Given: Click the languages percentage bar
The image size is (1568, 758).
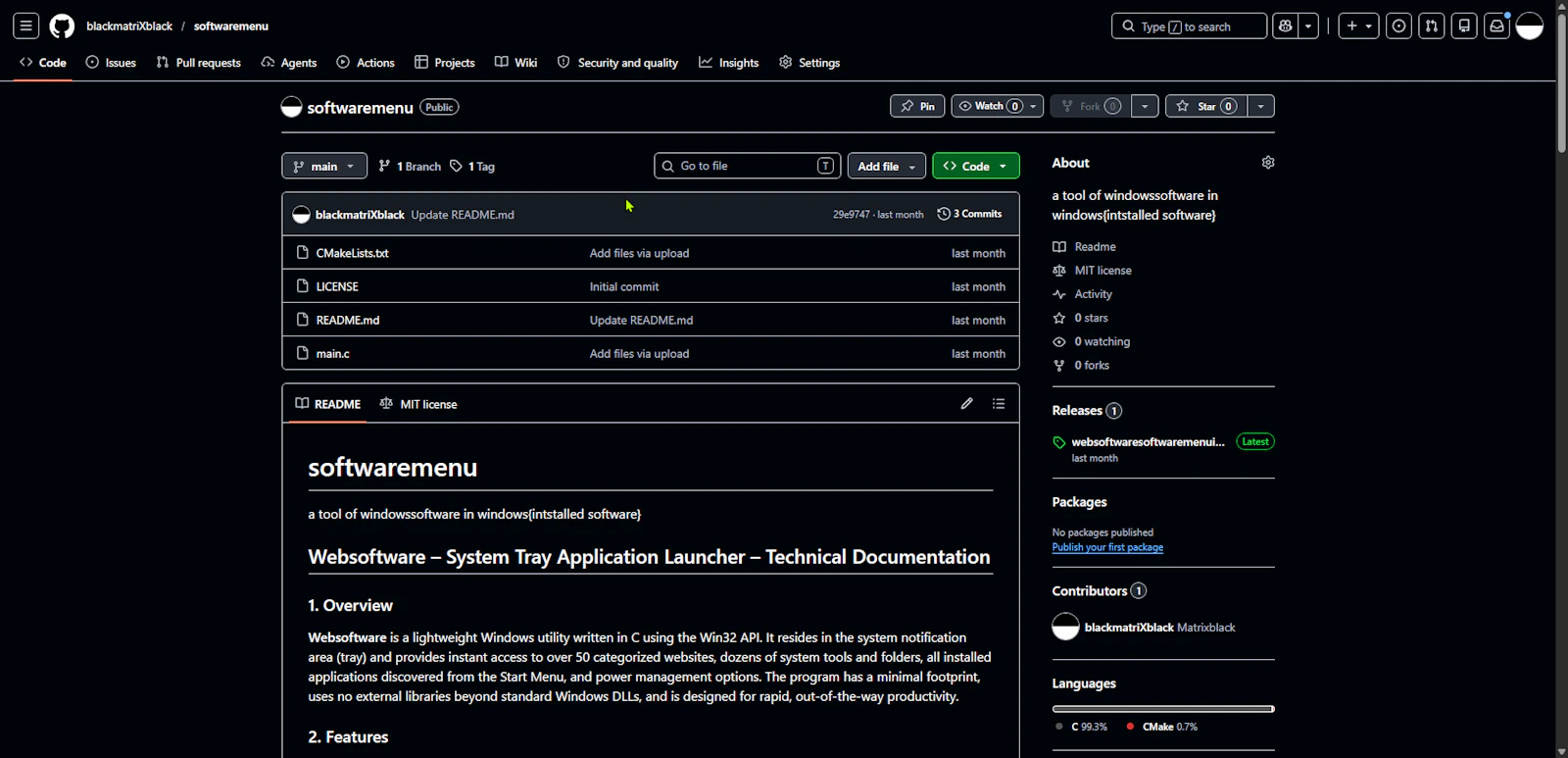Looking at the screenshot, I should 1163,709.
